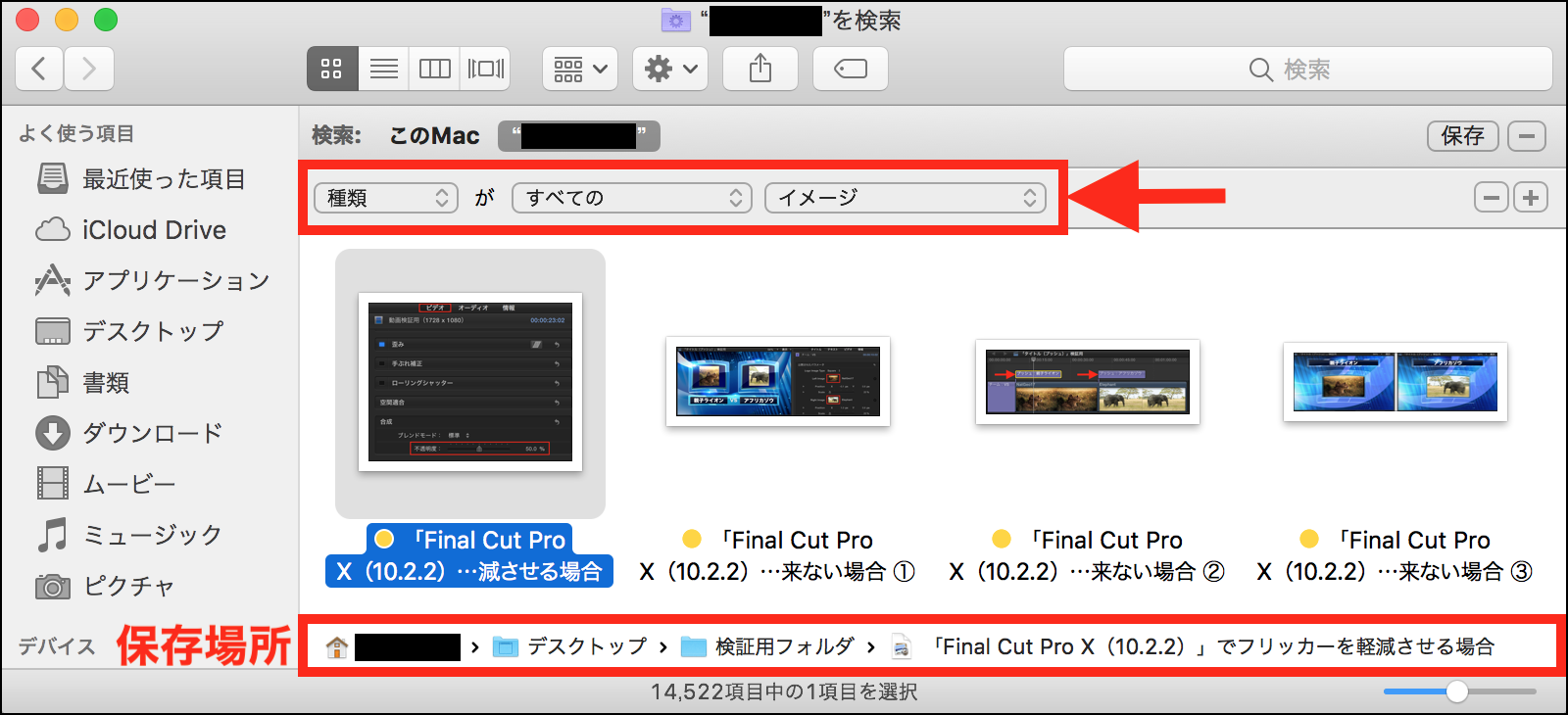Screen dimensions: 1568x715
Task: Remove search criteria with minus beside 保存
Action: 1527,136
